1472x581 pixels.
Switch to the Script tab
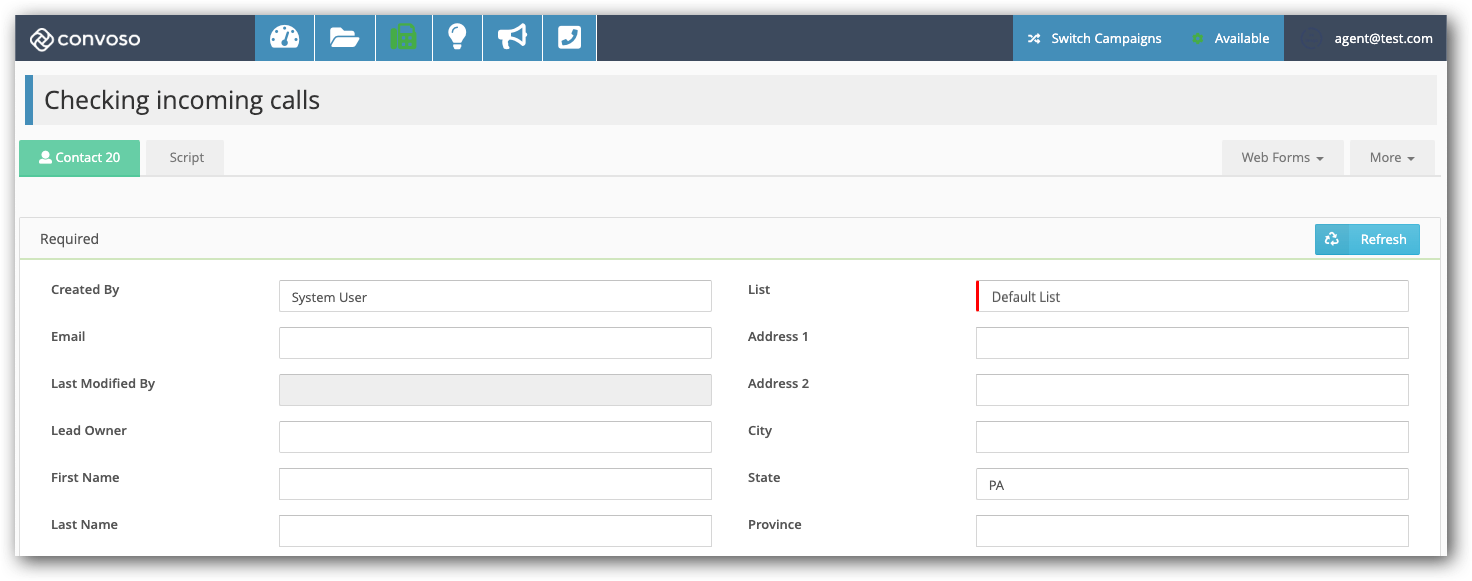click(184, 157)
